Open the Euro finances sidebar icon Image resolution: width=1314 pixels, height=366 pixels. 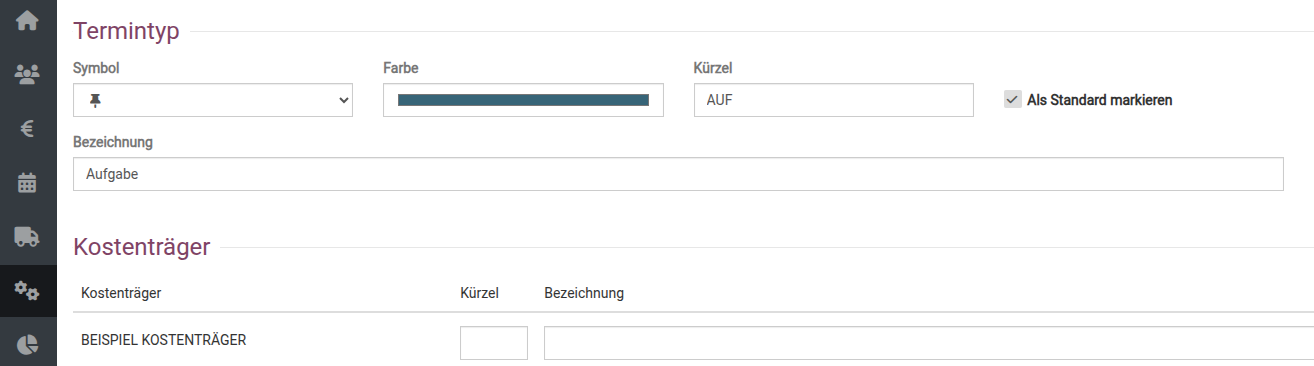click(x=28, y=128)
